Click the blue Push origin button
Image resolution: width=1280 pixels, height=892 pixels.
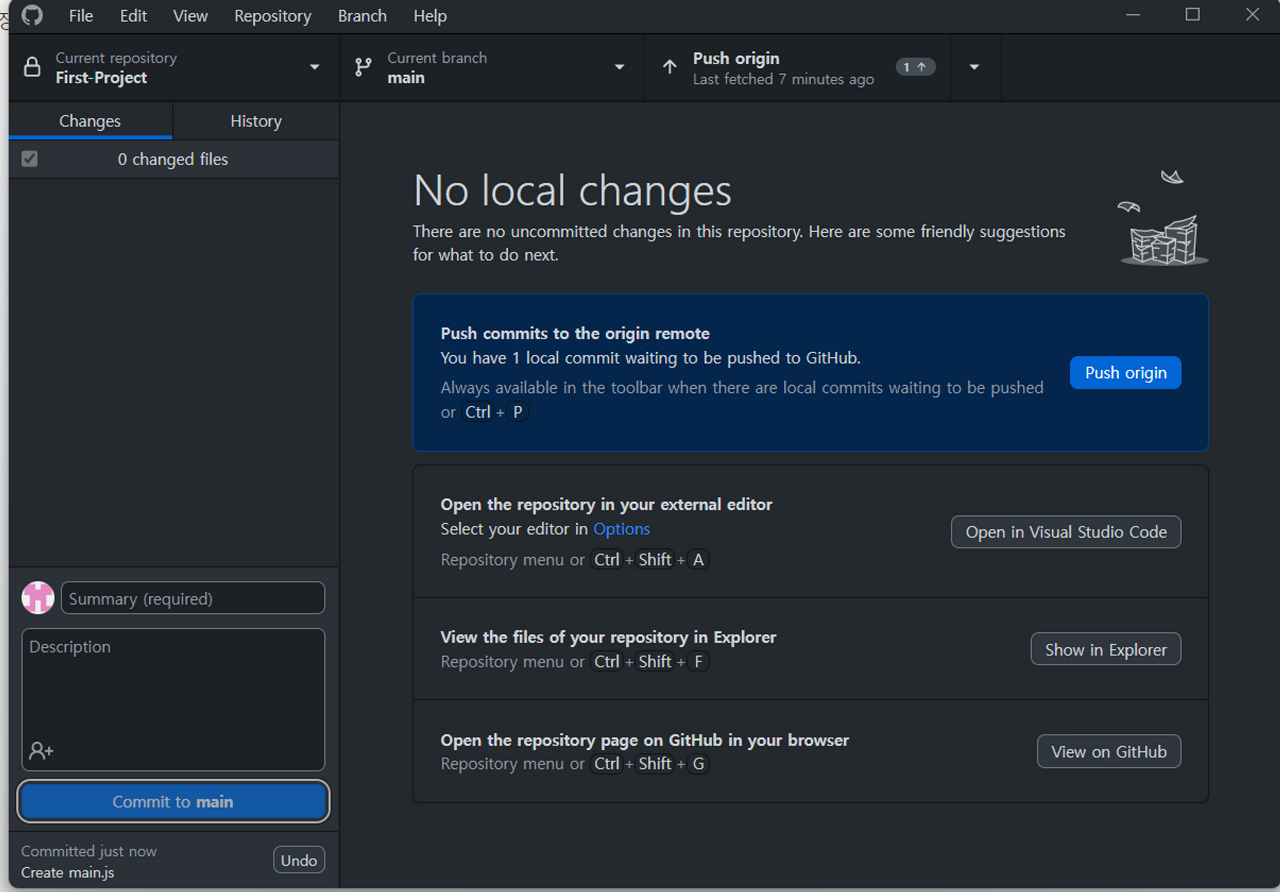[x=1125, y=373]
